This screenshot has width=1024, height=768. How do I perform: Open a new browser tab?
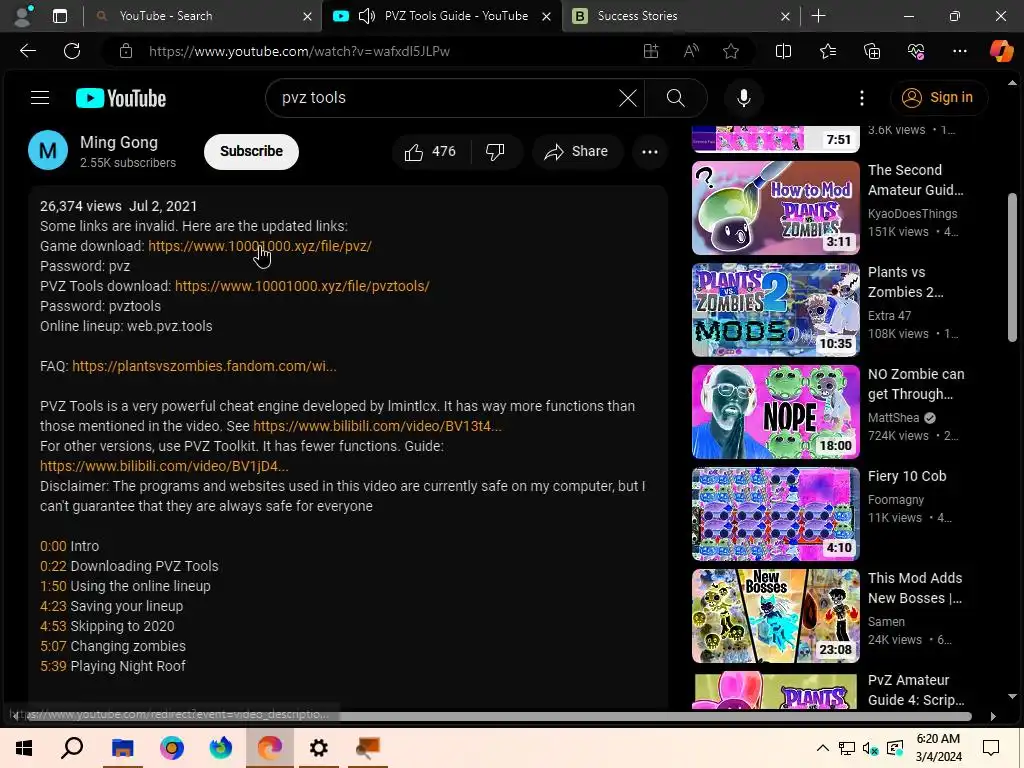point(818,16)
